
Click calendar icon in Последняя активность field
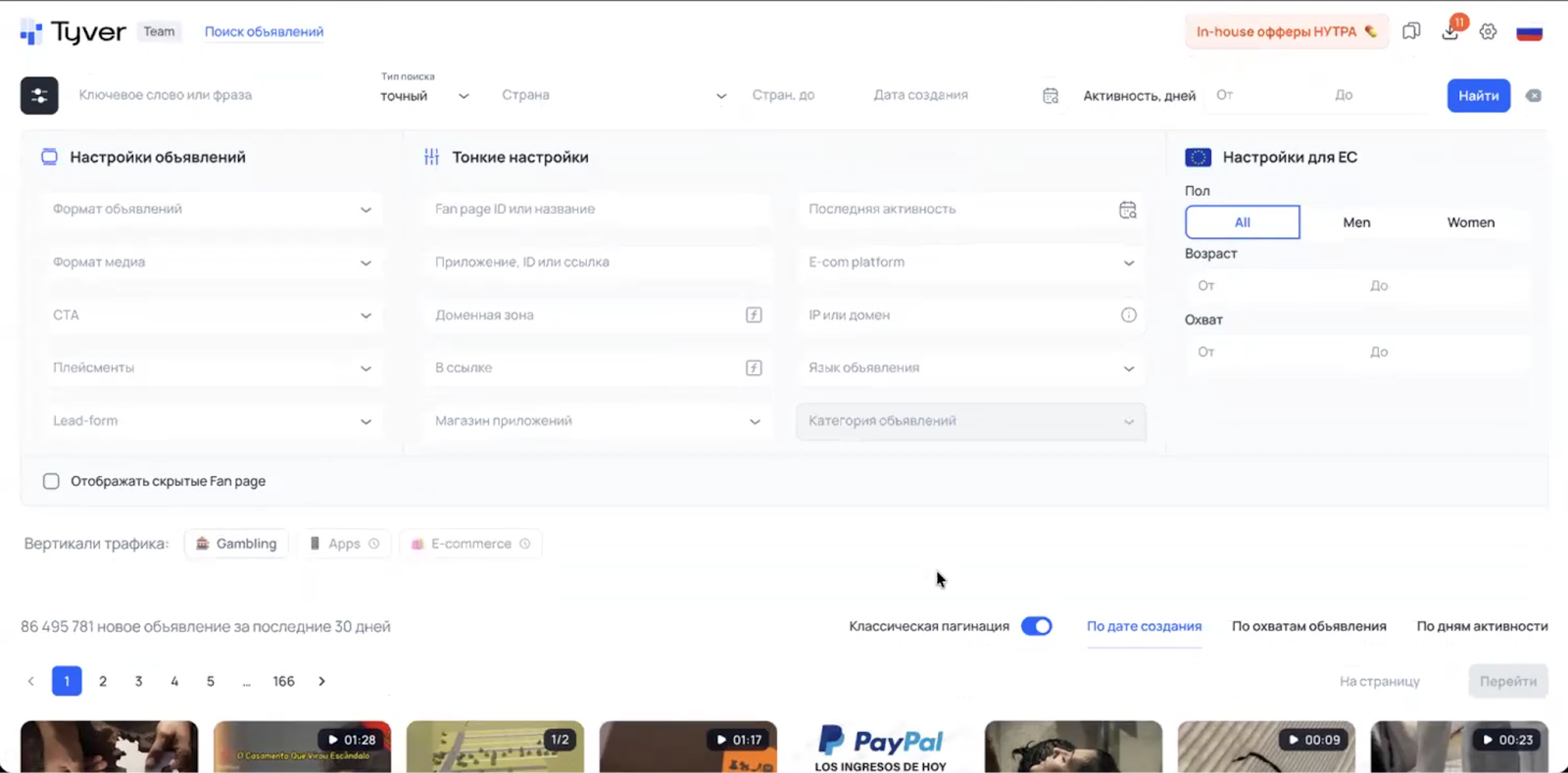(x=1128, y=210)
